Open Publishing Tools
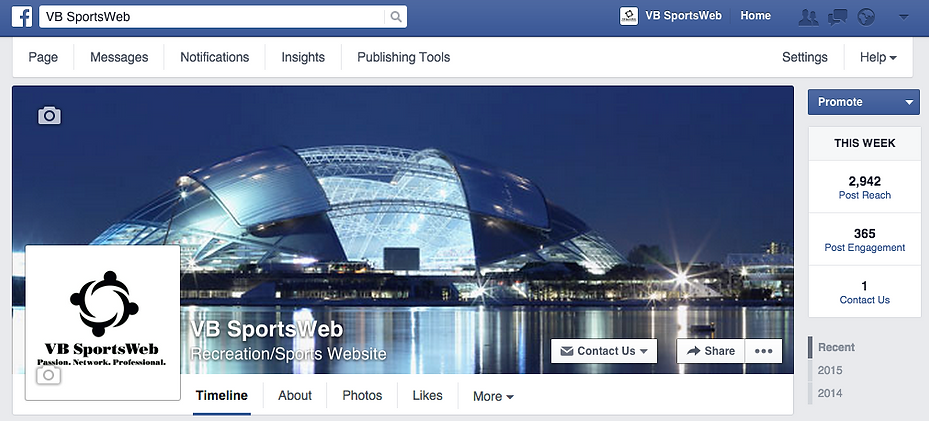This screenshot has height=421, width=929. point(403,57)
